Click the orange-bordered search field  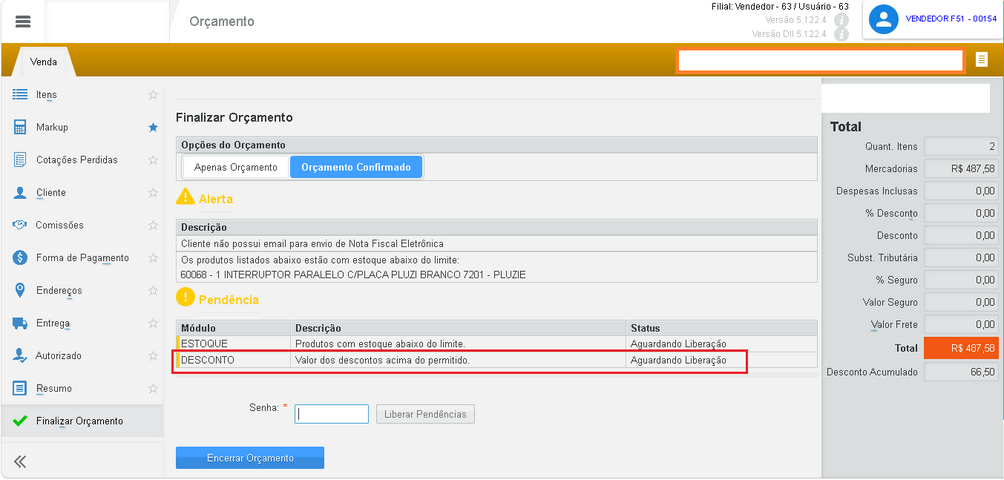point(820,61)
